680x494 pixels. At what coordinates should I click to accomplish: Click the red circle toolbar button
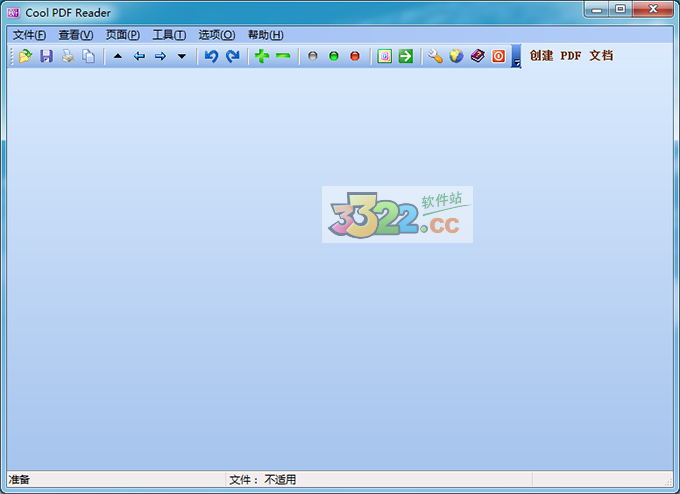point(355,56)
